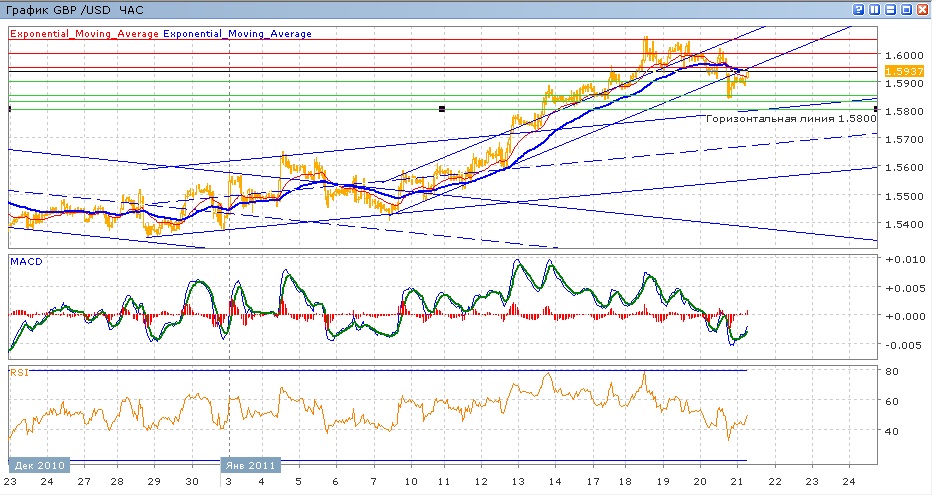Viewport: 933px width, 495px height.
Task: Click the MACD indicator label
Action: pos(26,262)
